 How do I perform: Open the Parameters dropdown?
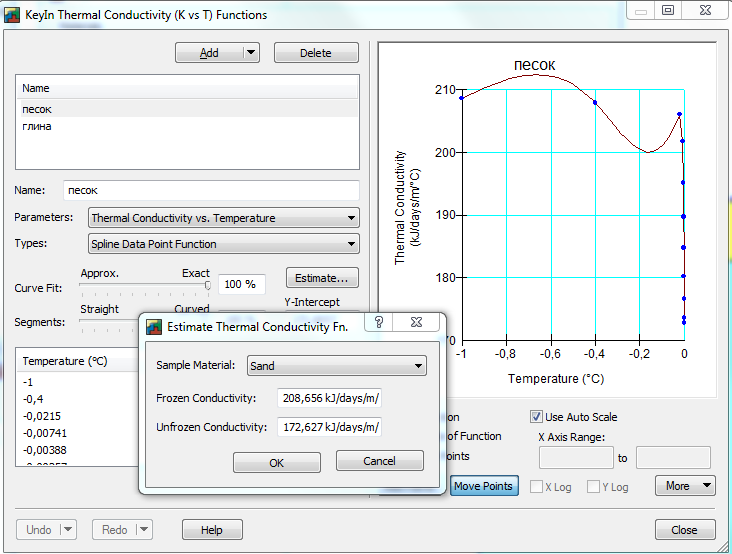(224, 218)
